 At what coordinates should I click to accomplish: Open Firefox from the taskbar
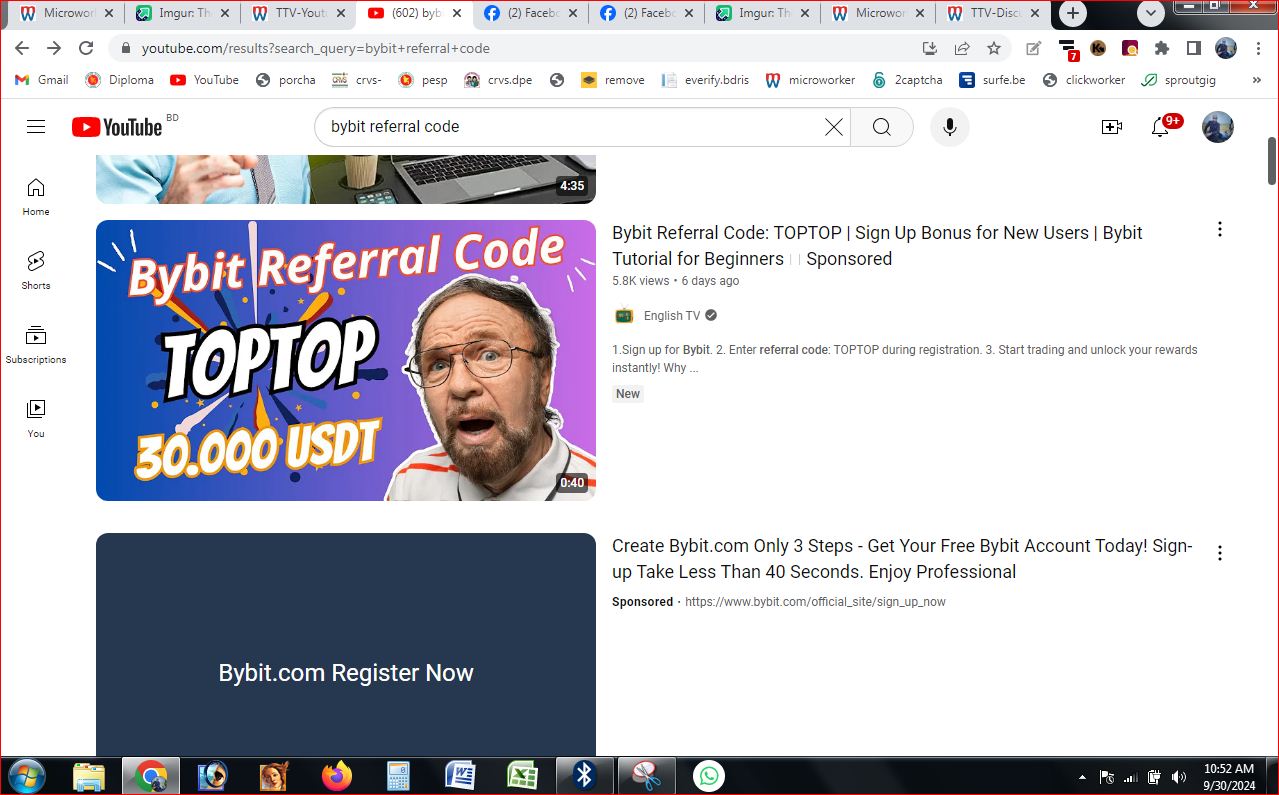[337, 776]
